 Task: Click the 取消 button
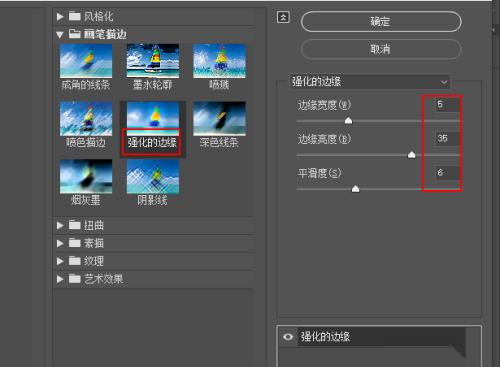click(381, 49)
